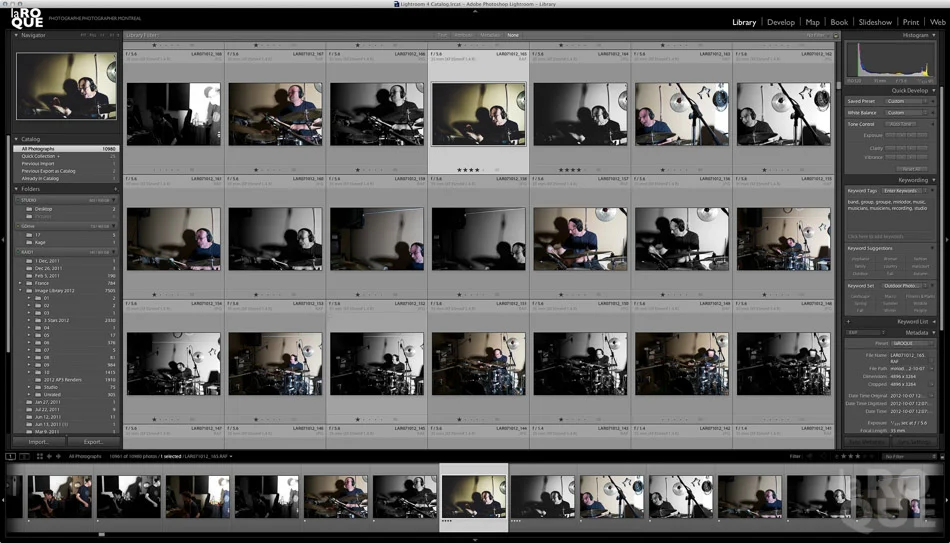Select thumbnail LAR071012_168 in grid
This screenshot has width=950, height=543.
coord(174,114)
